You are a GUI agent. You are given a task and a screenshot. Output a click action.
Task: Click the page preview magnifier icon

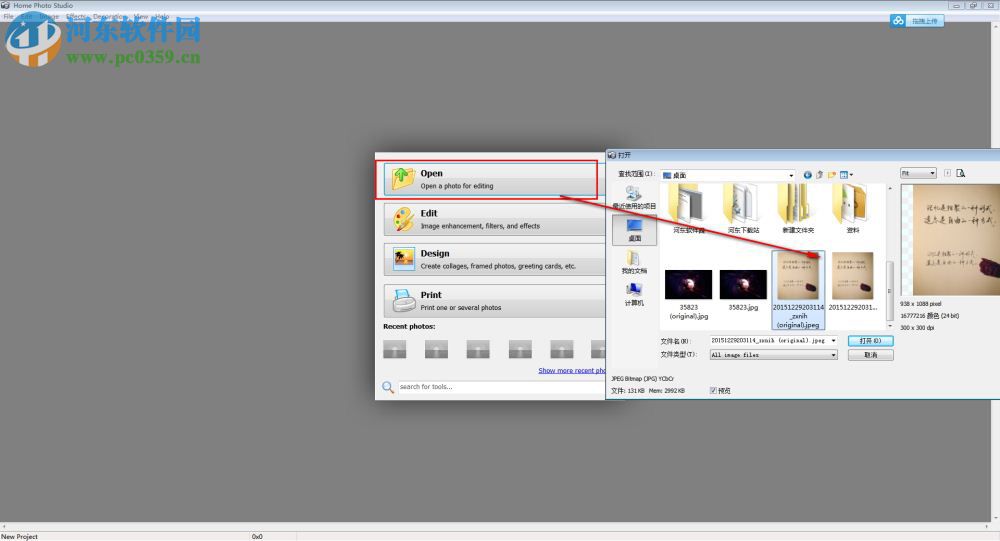960,173
